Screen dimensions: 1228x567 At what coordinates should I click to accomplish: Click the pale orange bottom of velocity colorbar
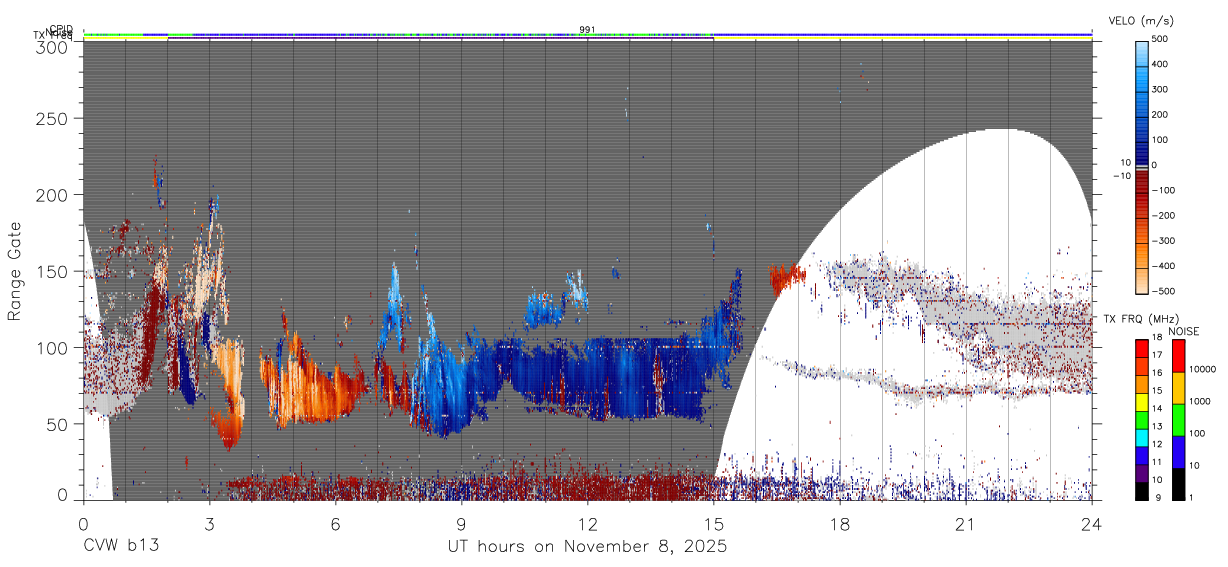click(1142, 280)
